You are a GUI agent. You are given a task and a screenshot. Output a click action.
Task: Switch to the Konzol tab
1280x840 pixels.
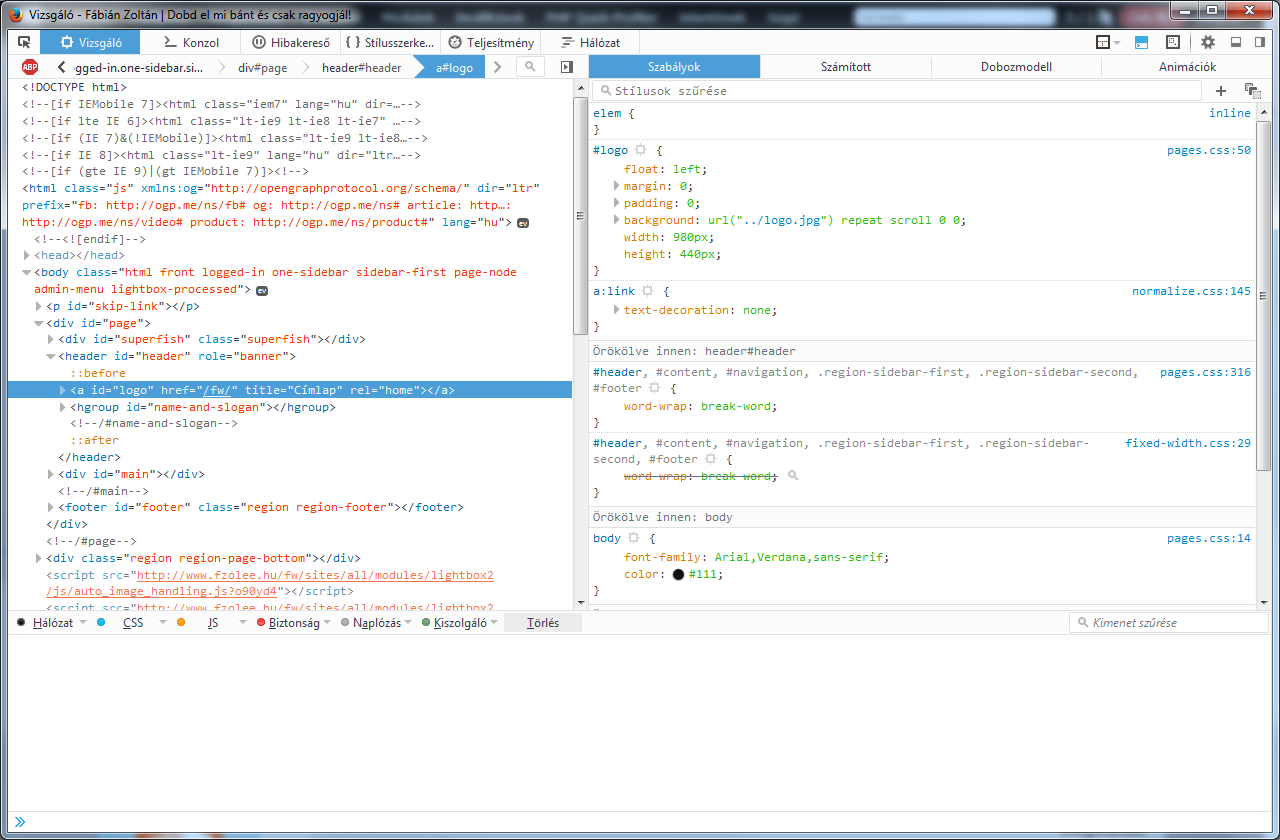tap(190, 42)
